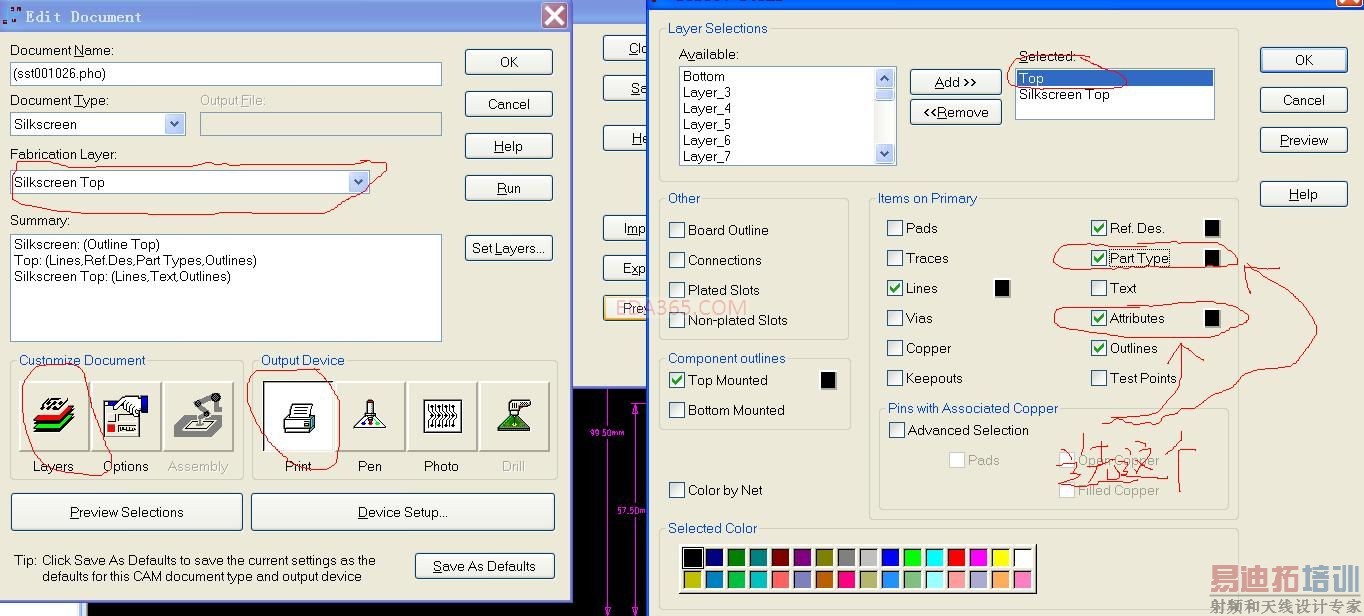Open the Fabrication Layer dropdown
The width and height of the screenshot is (1364, 616).
pos(358,182)
